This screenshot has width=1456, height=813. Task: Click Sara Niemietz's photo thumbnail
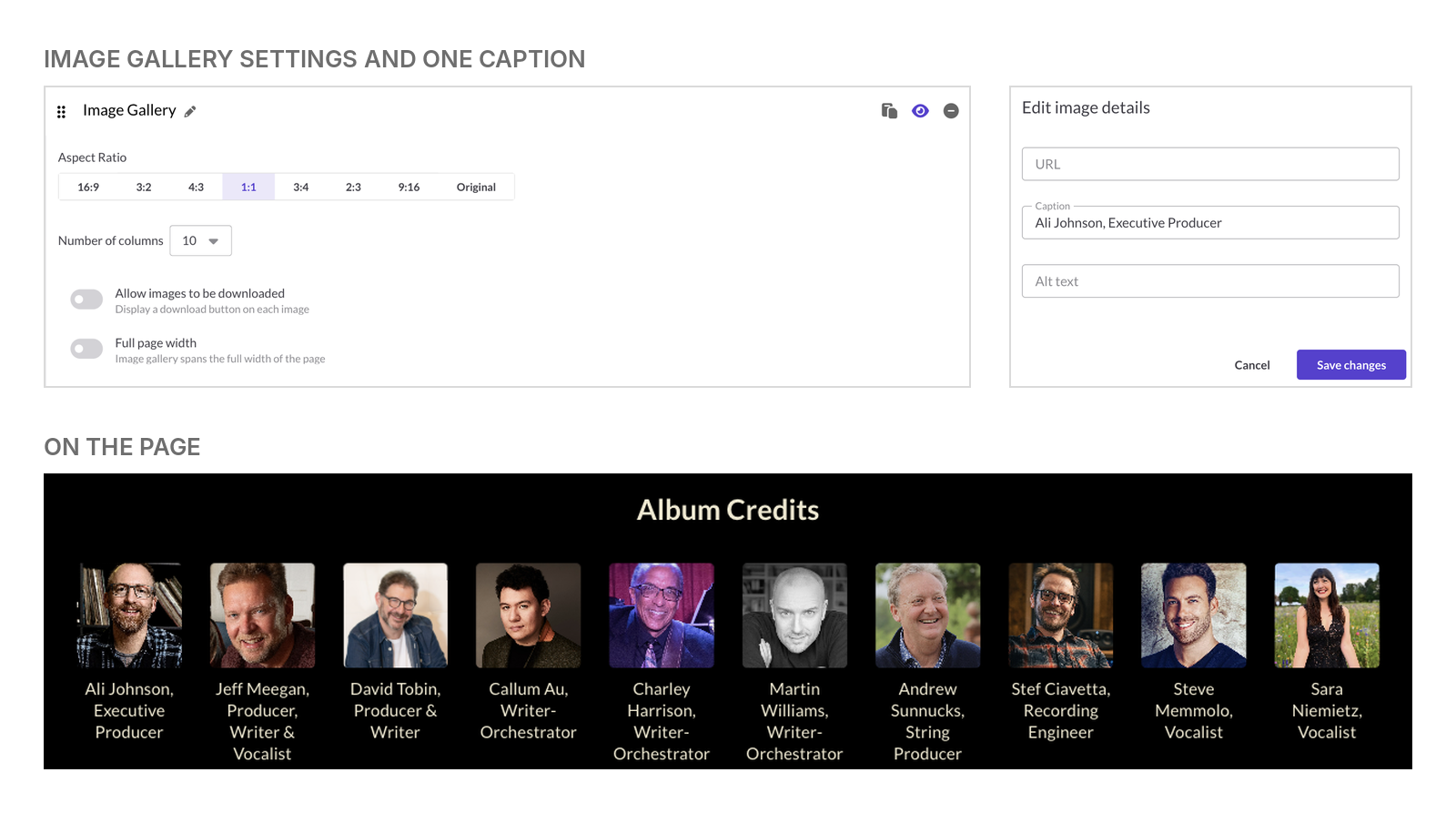[x=1327, y=615]
